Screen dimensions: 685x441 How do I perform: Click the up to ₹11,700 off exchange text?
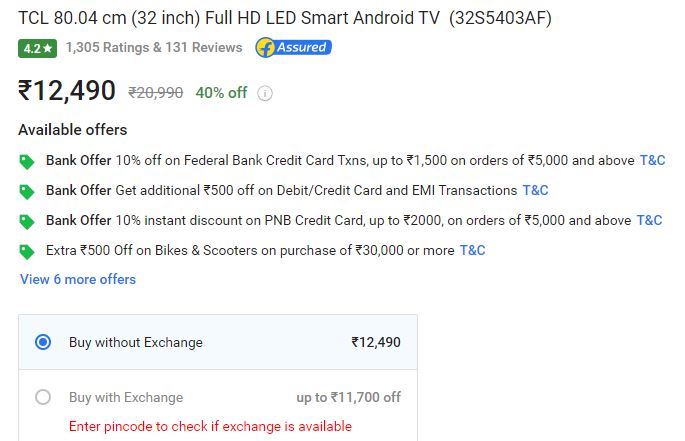(x=349, y=397)
